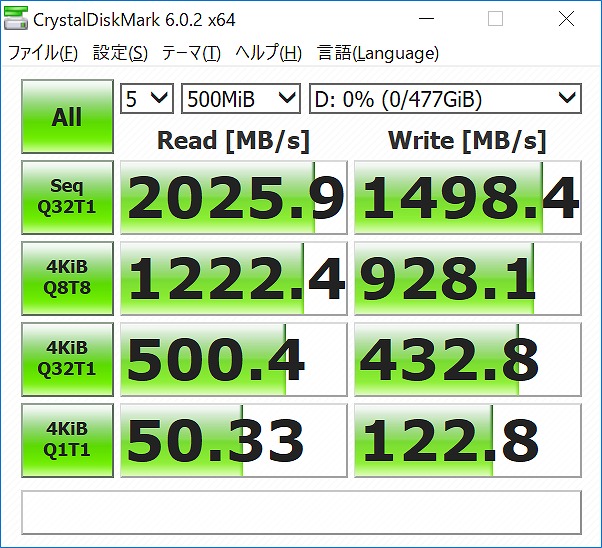Image resolution: width=602 pixels, height=548 pixels.
Task: Click the 4KiB Q32T1 read value 500.4
Action: point(234,359)
